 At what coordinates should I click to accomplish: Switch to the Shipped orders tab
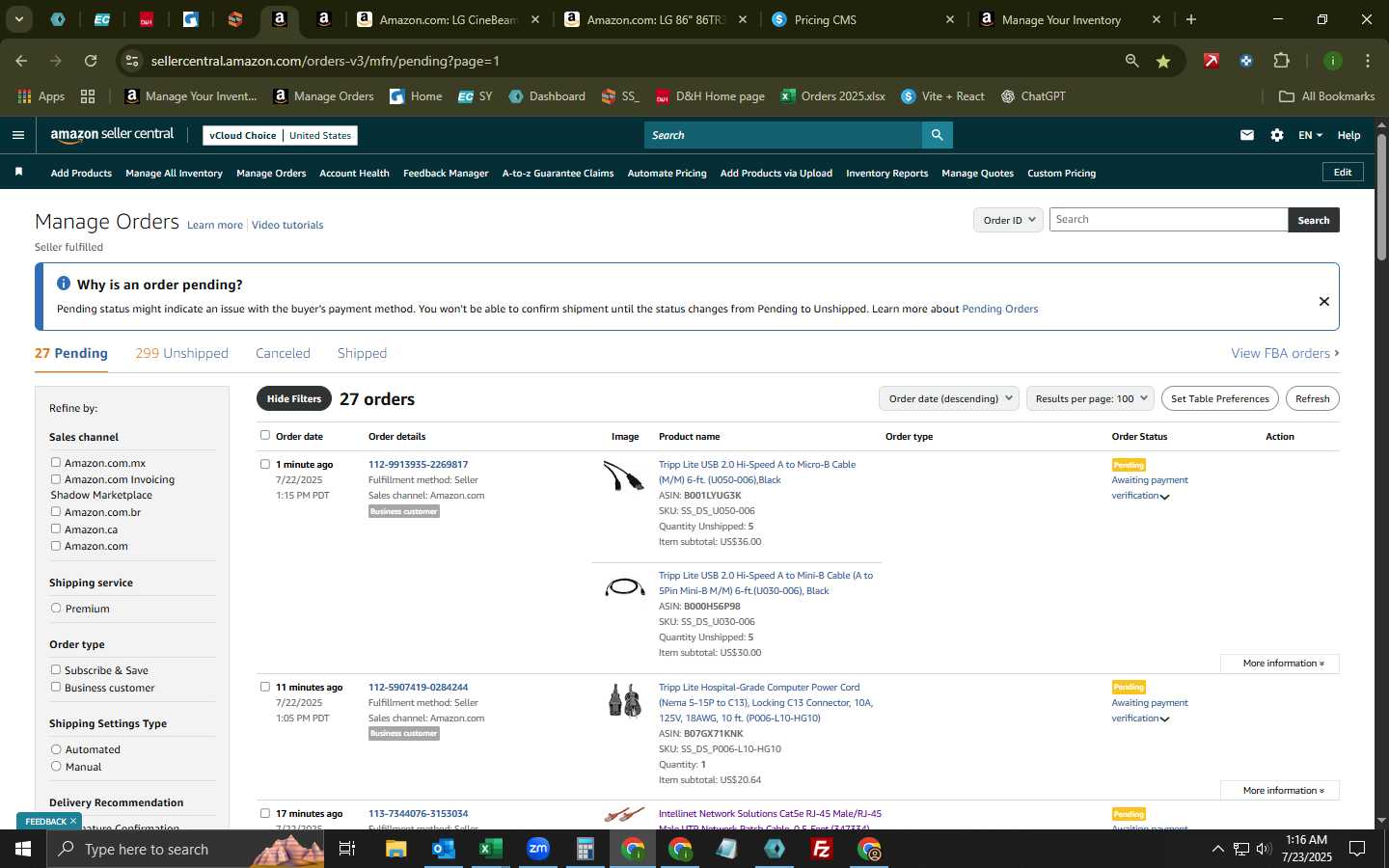[362, 353]
